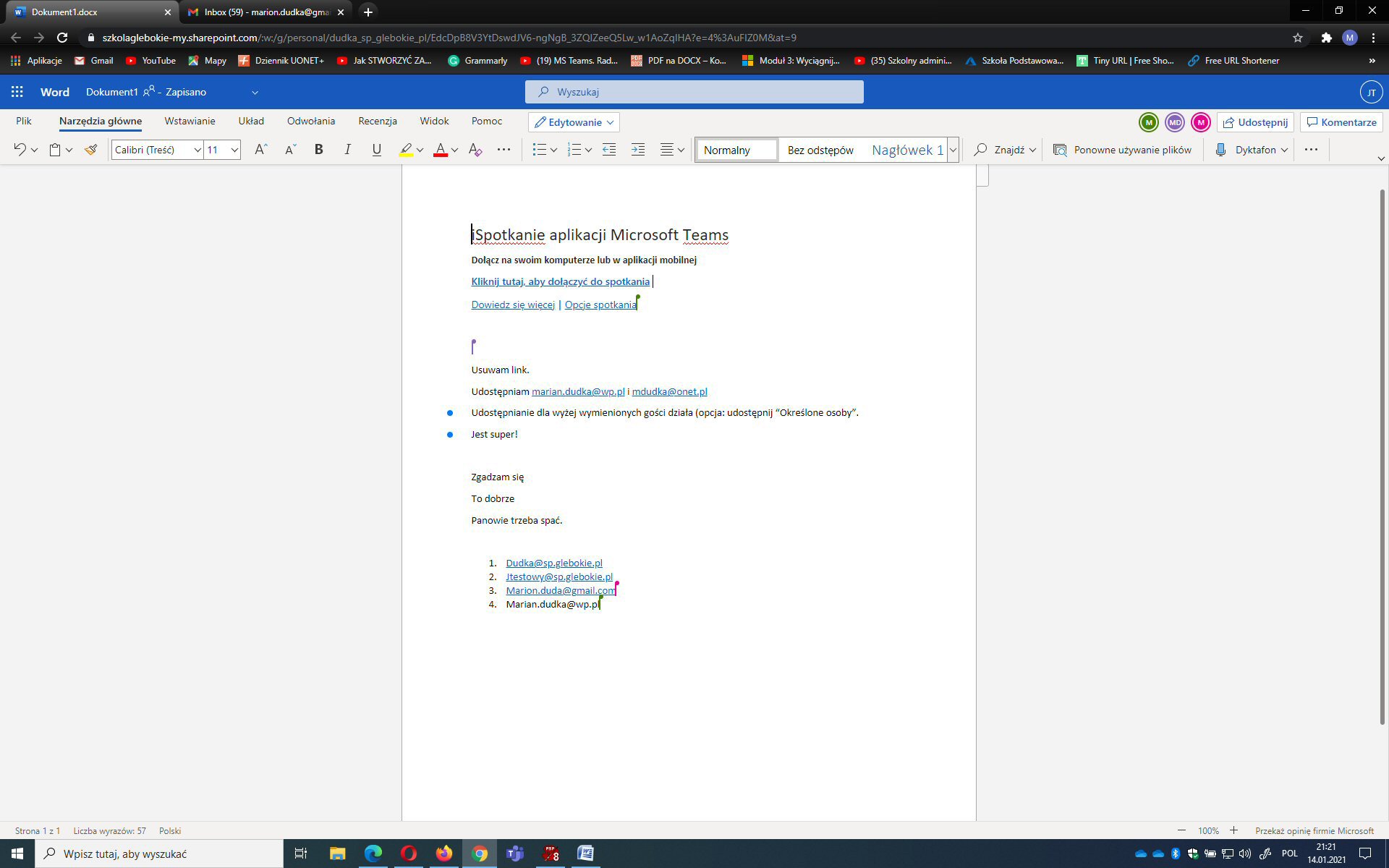Expand the Edytowanie mode dropdown
Image resolution: width=1389 pixels, height=868 pixels.
[x=574, y=122]
